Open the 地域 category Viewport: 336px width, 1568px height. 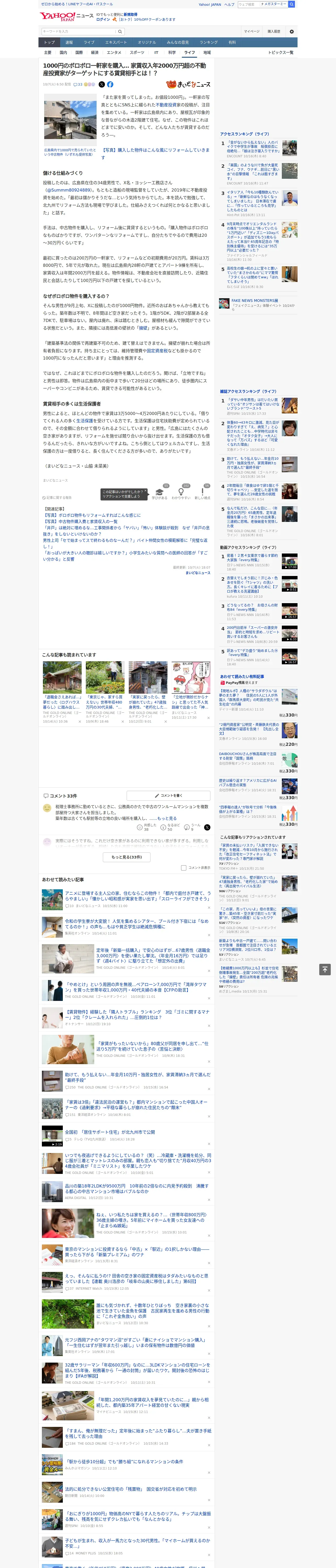pos(207,52)
